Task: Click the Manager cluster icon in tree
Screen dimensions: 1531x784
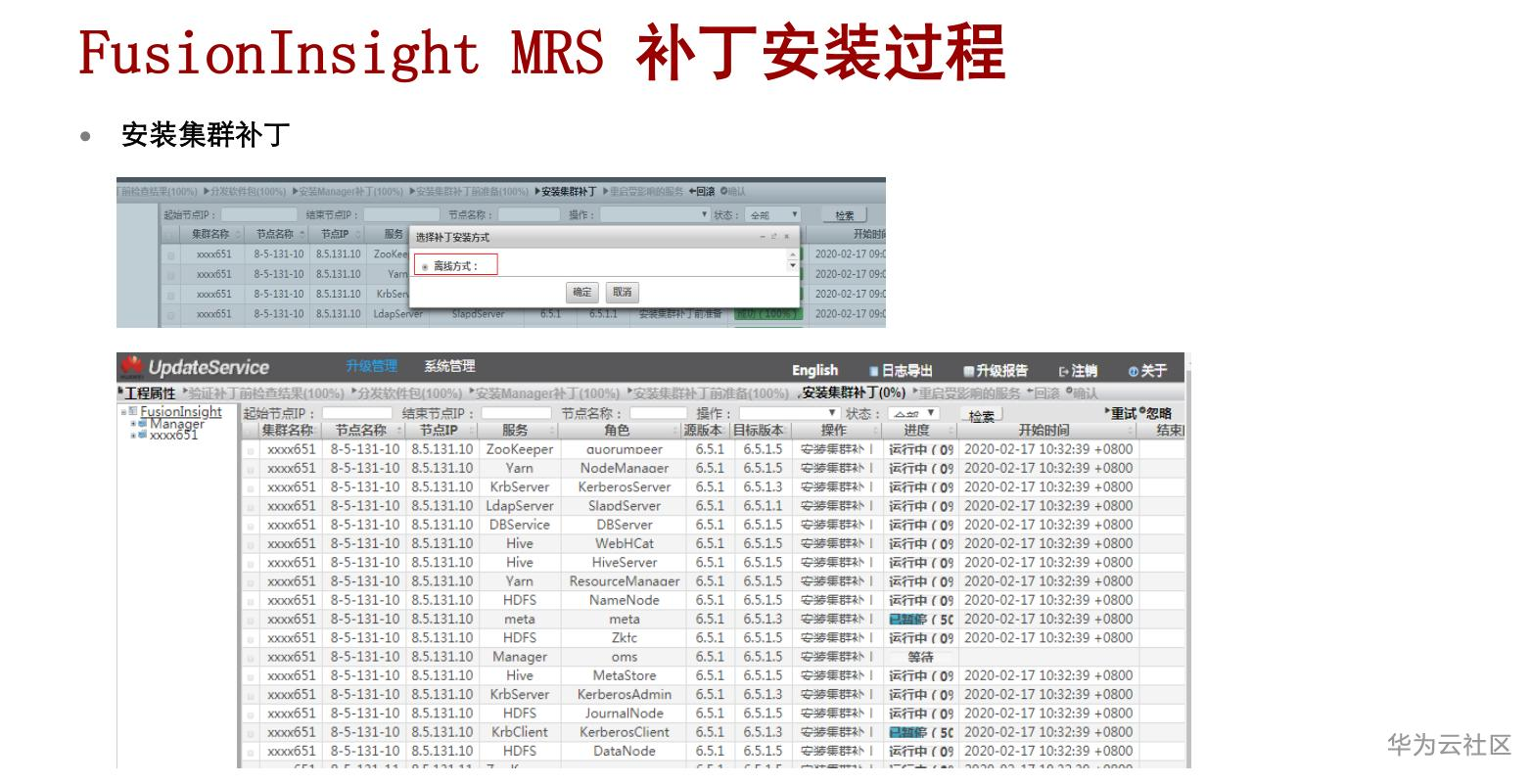Action: point(142,424)
